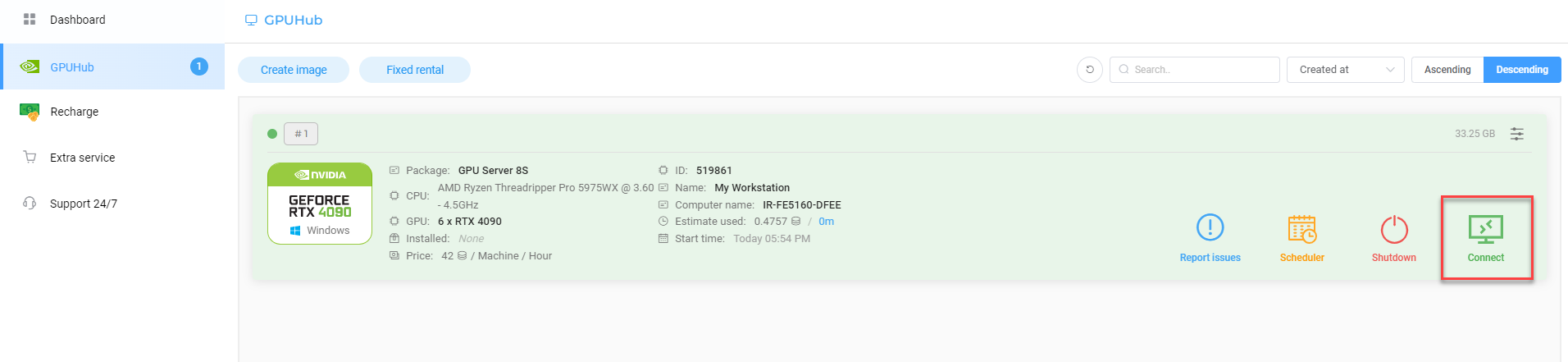The height and width of the screenshot is (362, 1568).
Task: Select Ascending sort order
Action: (1447, 70)
